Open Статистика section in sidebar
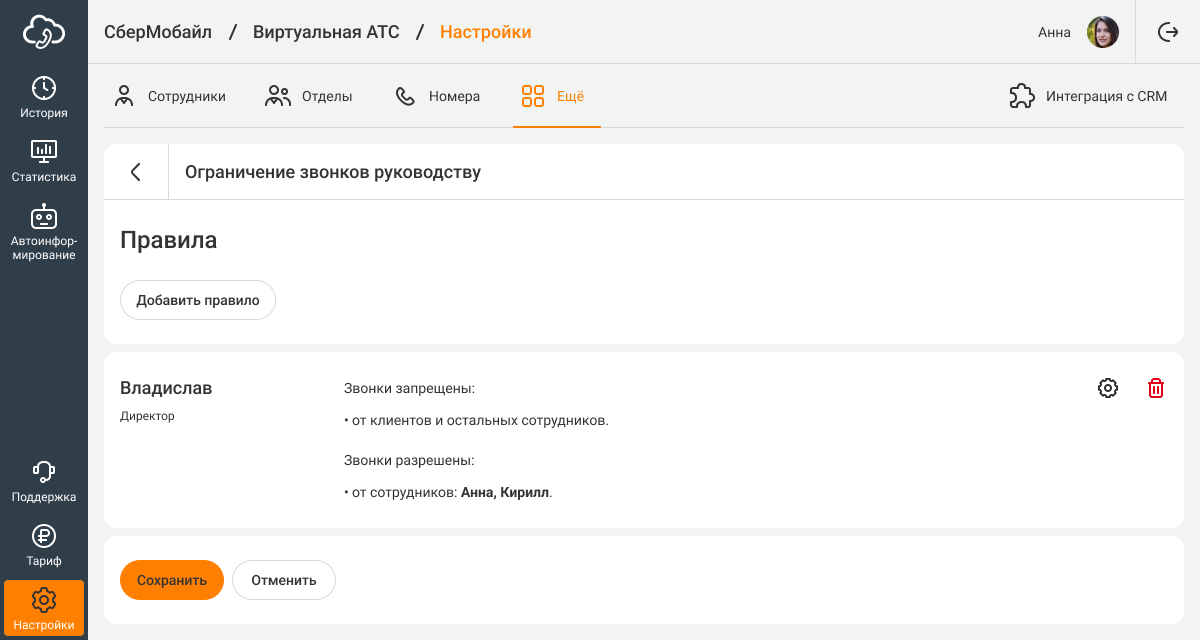 44,161
